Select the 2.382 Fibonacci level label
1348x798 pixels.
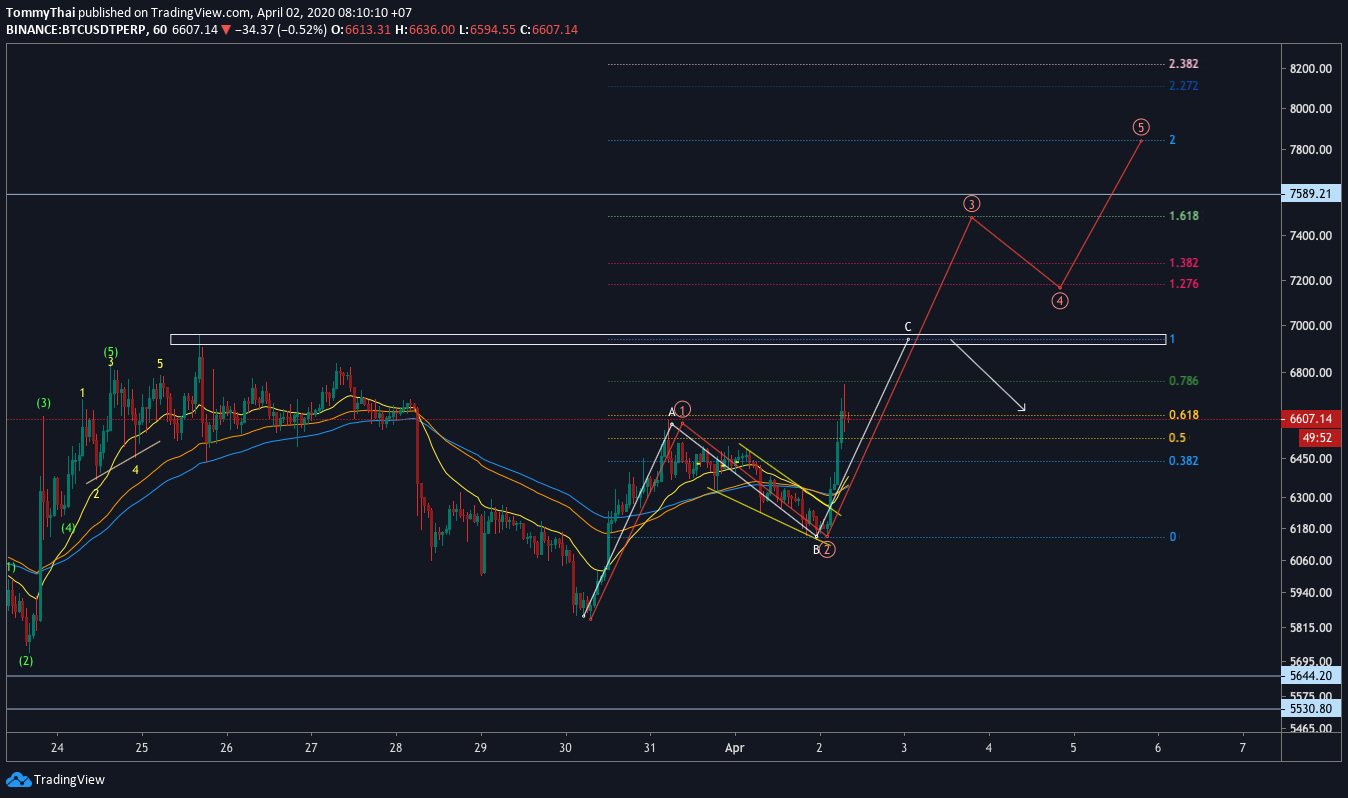[1184, 64]
